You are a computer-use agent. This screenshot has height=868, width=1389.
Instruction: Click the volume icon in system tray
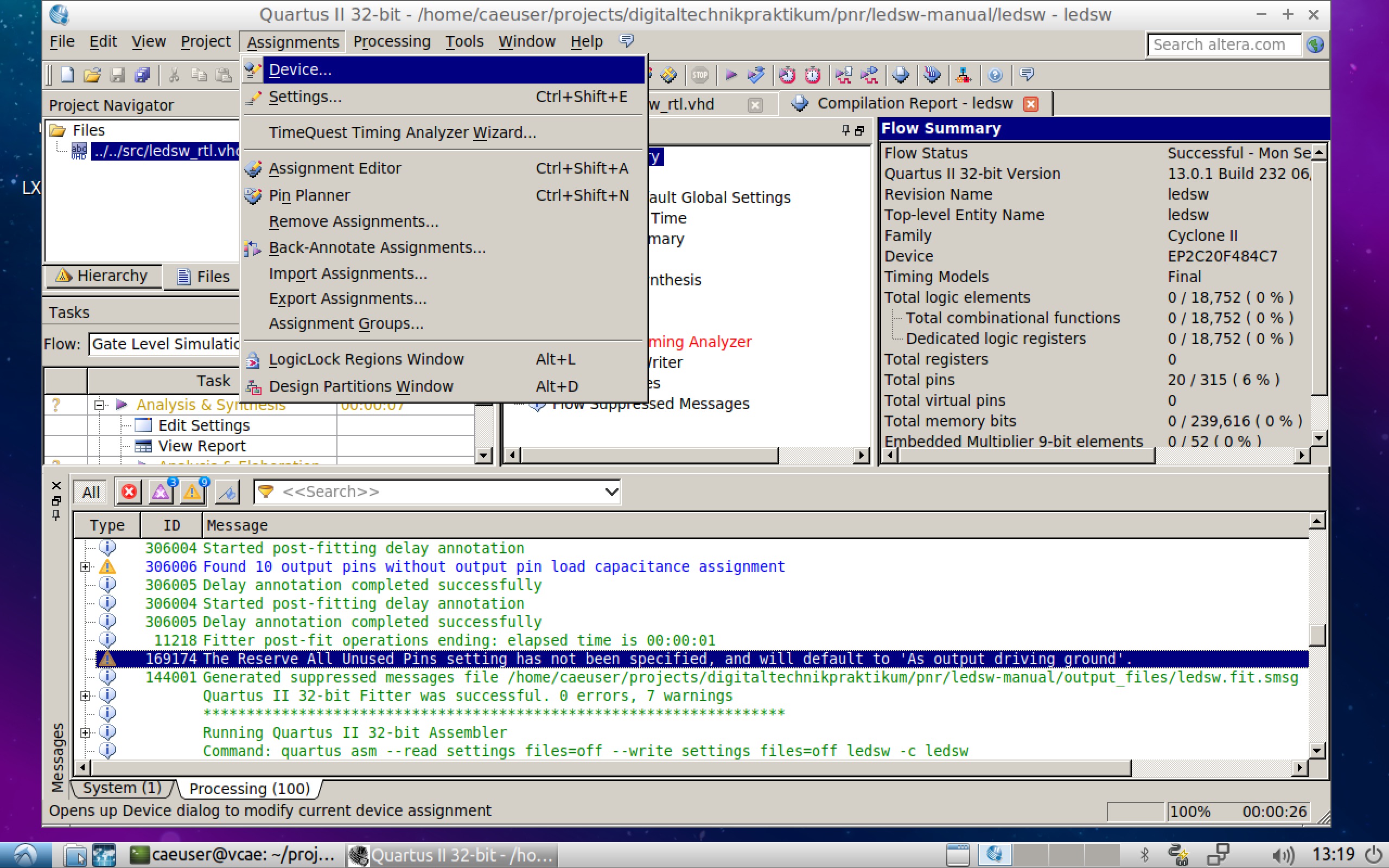[x=1282, y=856]
